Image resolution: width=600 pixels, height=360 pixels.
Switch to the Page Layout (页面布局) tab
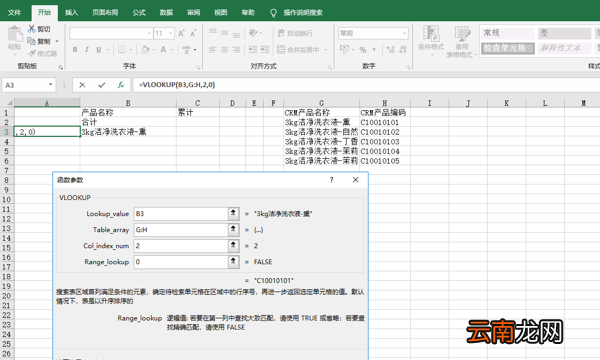pos(105,12)
